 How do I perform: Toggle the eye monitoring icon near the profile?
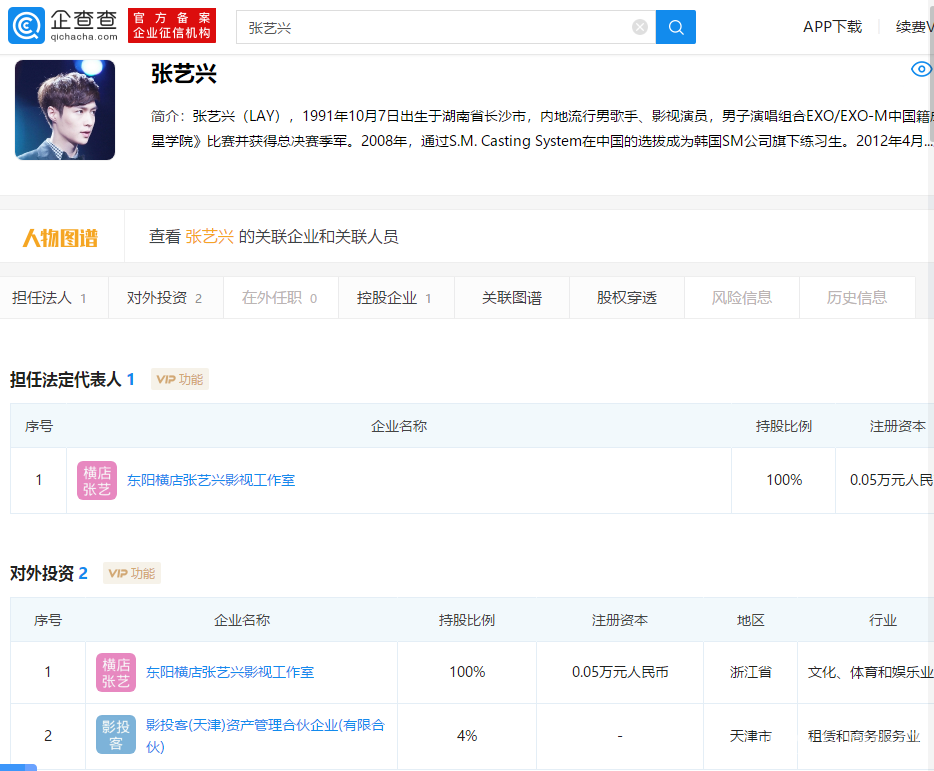pos(920,70)
